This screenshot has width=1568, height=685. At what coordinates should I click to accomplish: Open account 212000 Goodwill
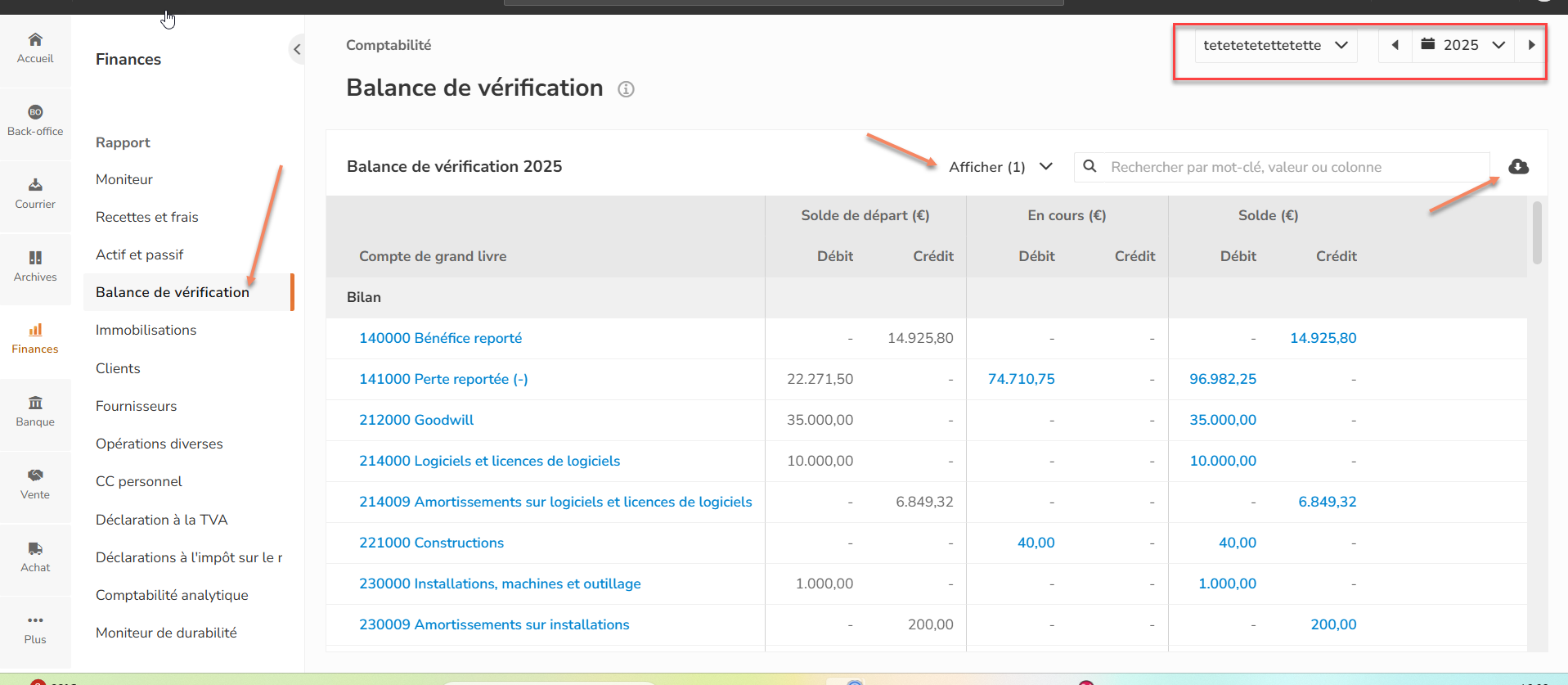(416, 420)
